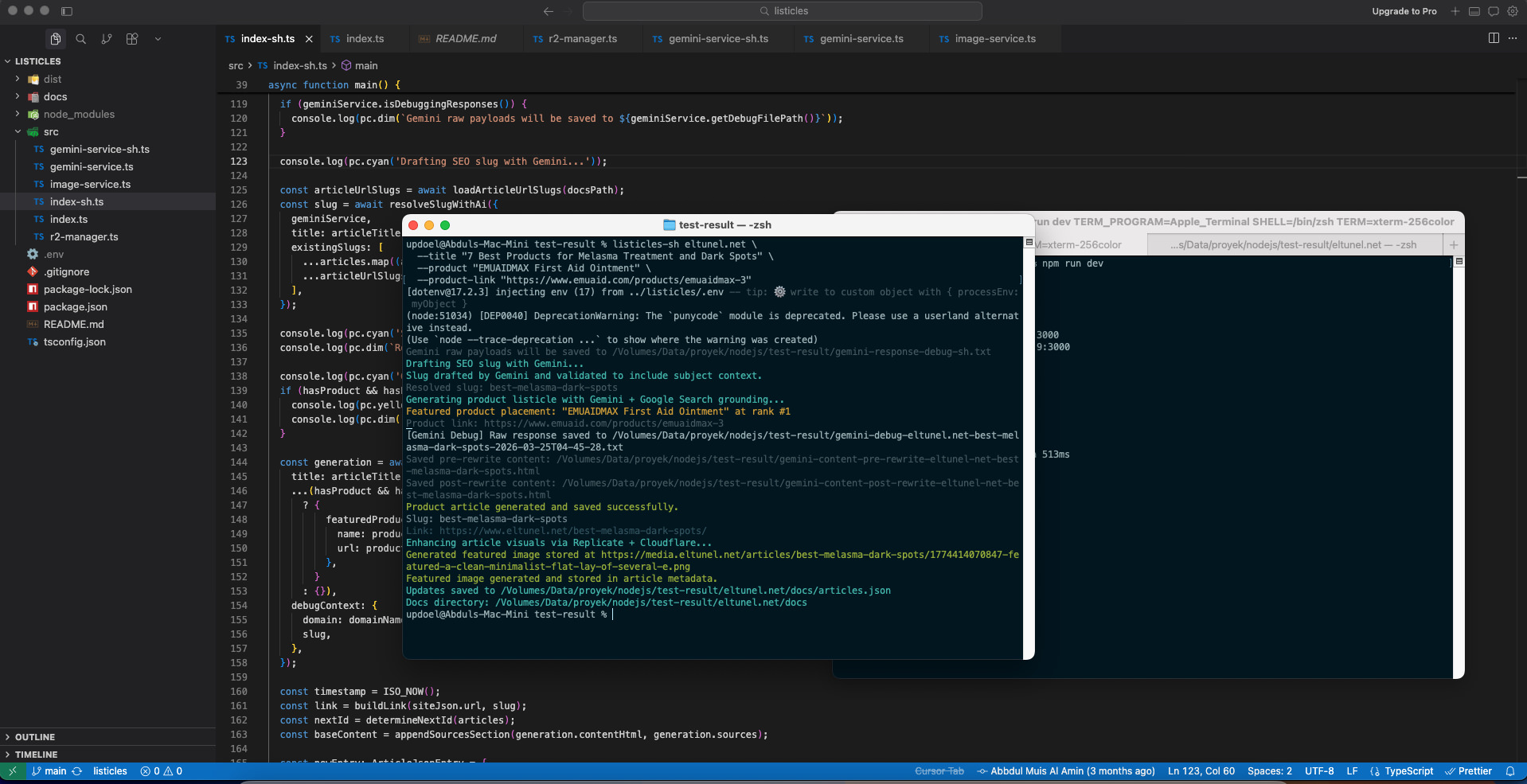Open the Source Control view
Image resolution: width=1527 pixels, height=784 pixels.
point(106,38)
